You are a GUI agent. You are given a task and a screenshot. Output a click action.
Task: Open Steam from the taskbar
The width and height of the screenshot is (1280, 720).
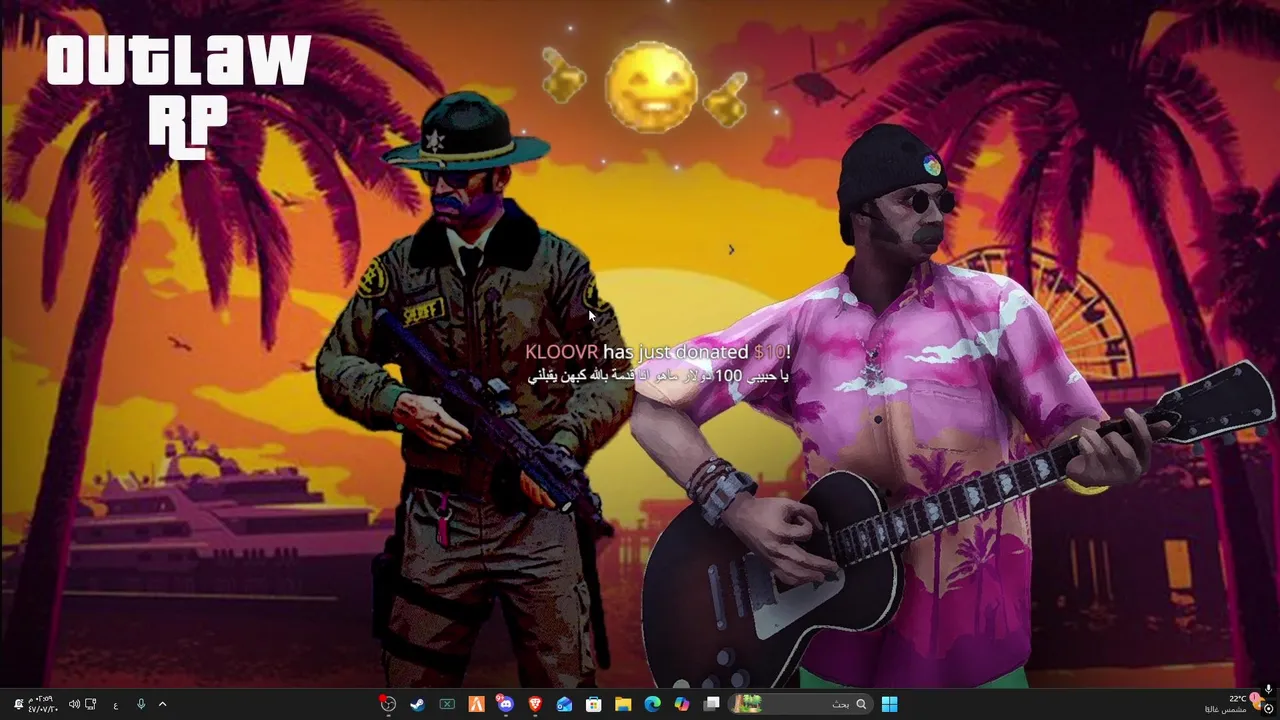[x=417, y=704]
